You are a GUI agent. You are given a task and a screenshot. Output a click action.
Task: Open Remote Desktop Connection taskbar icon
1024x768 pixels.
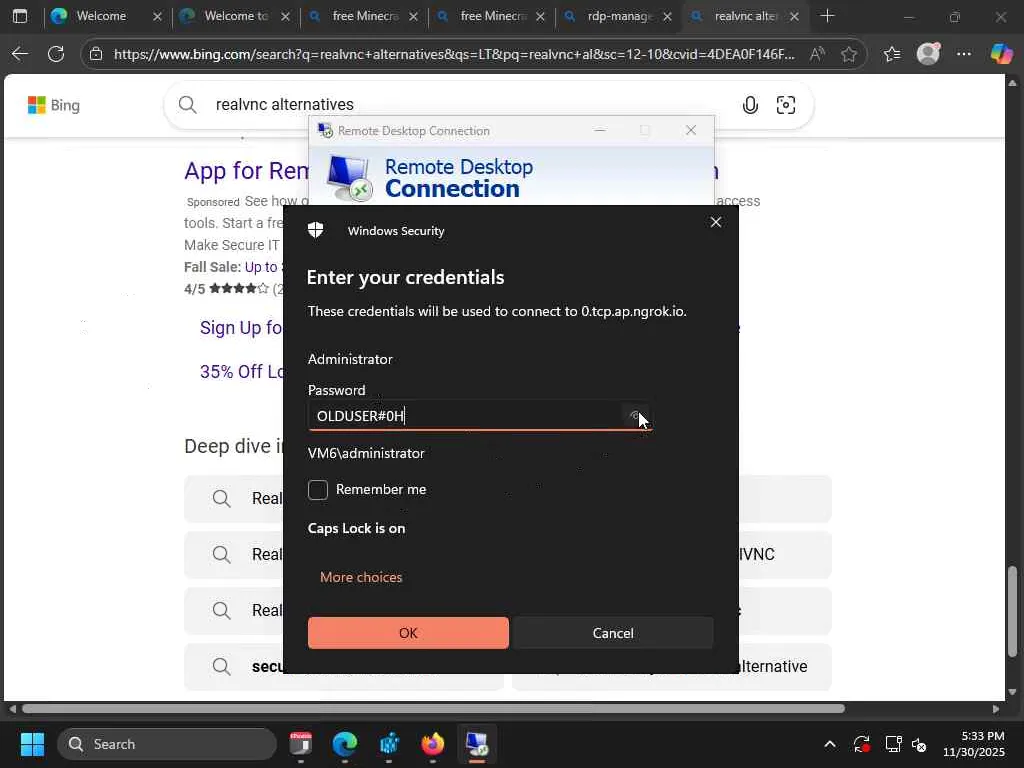click(x=477, y=744)
